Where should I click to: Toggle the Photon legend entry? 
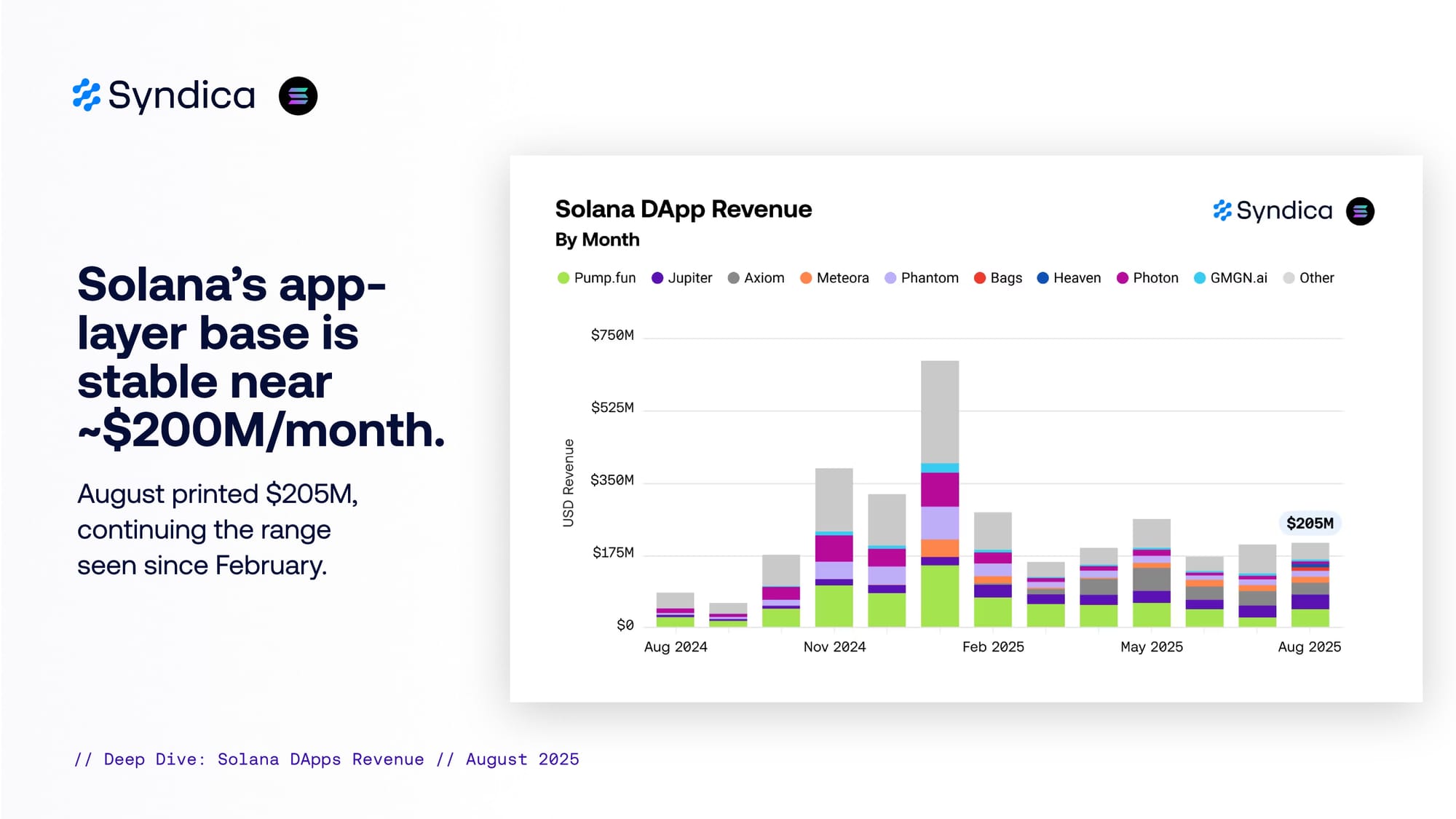click(1147, 278)
